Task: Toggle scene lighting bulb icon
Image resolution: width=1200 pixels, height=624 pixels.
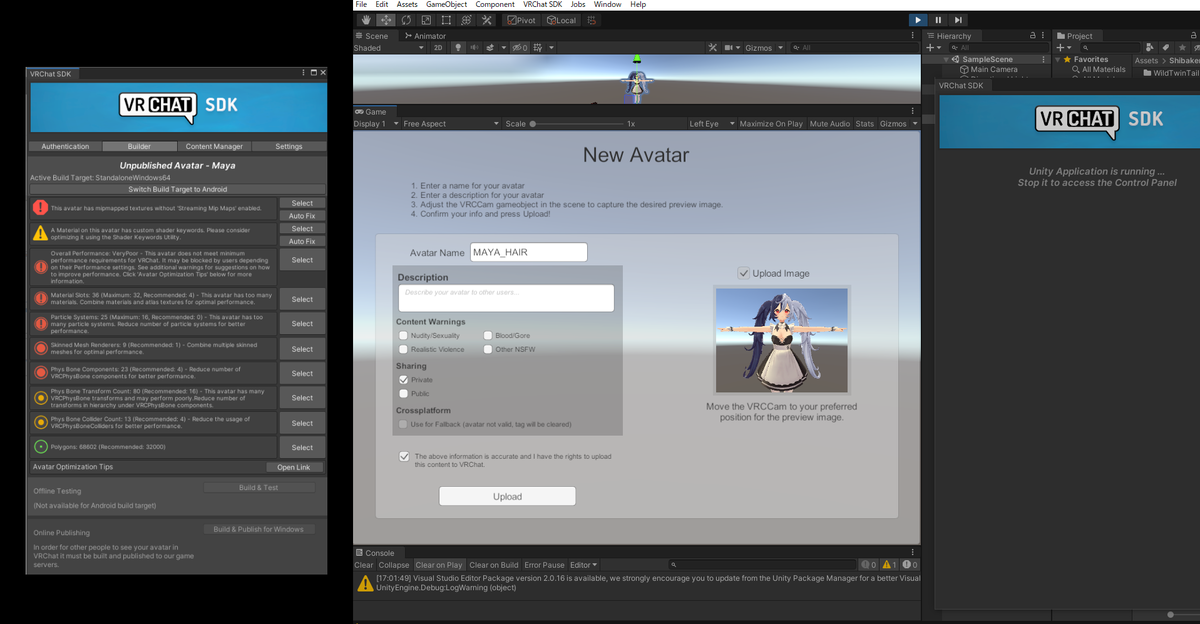Action: point(459,48)
